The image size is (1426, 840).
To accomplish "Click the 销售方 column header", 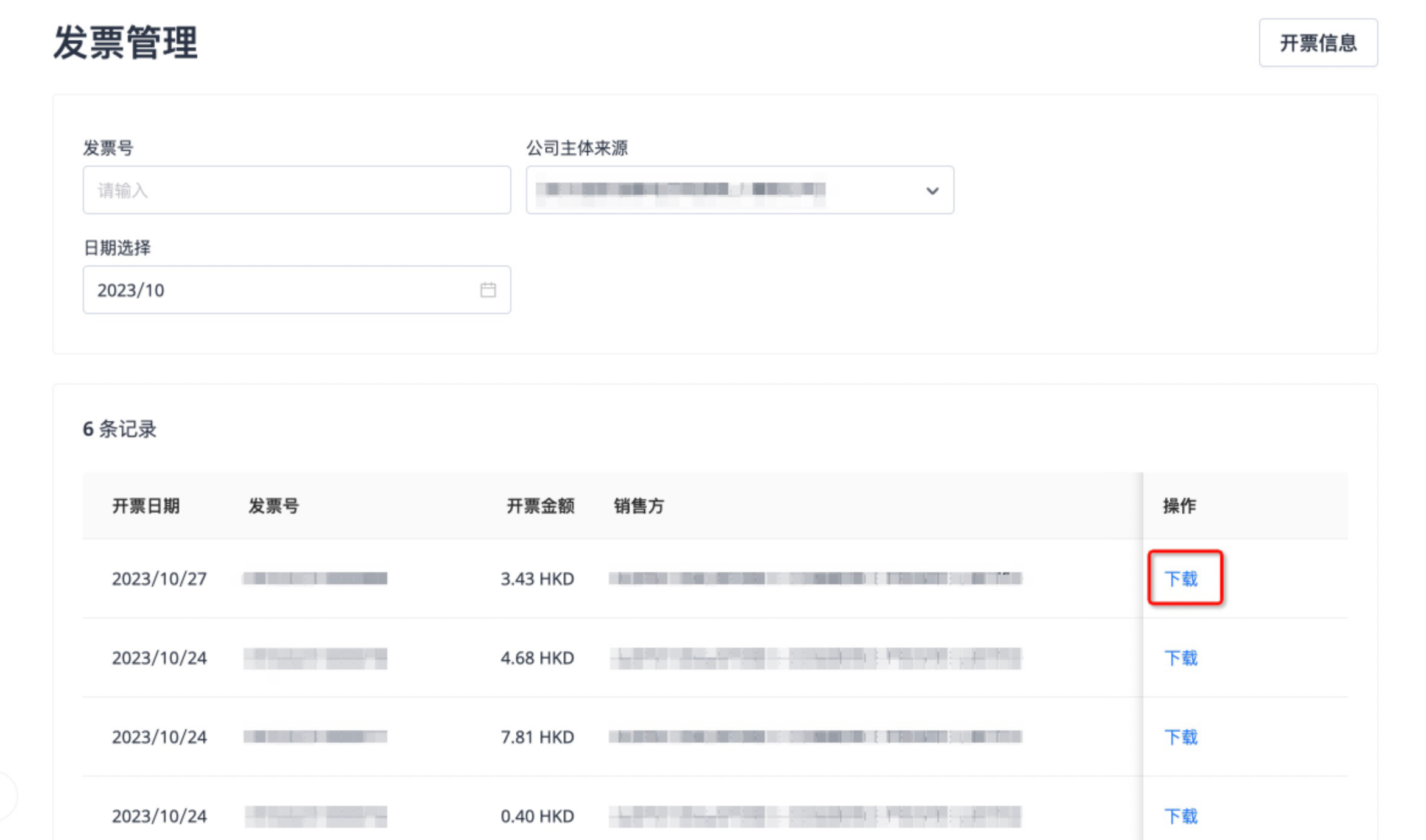I will [x=639, y=506].
